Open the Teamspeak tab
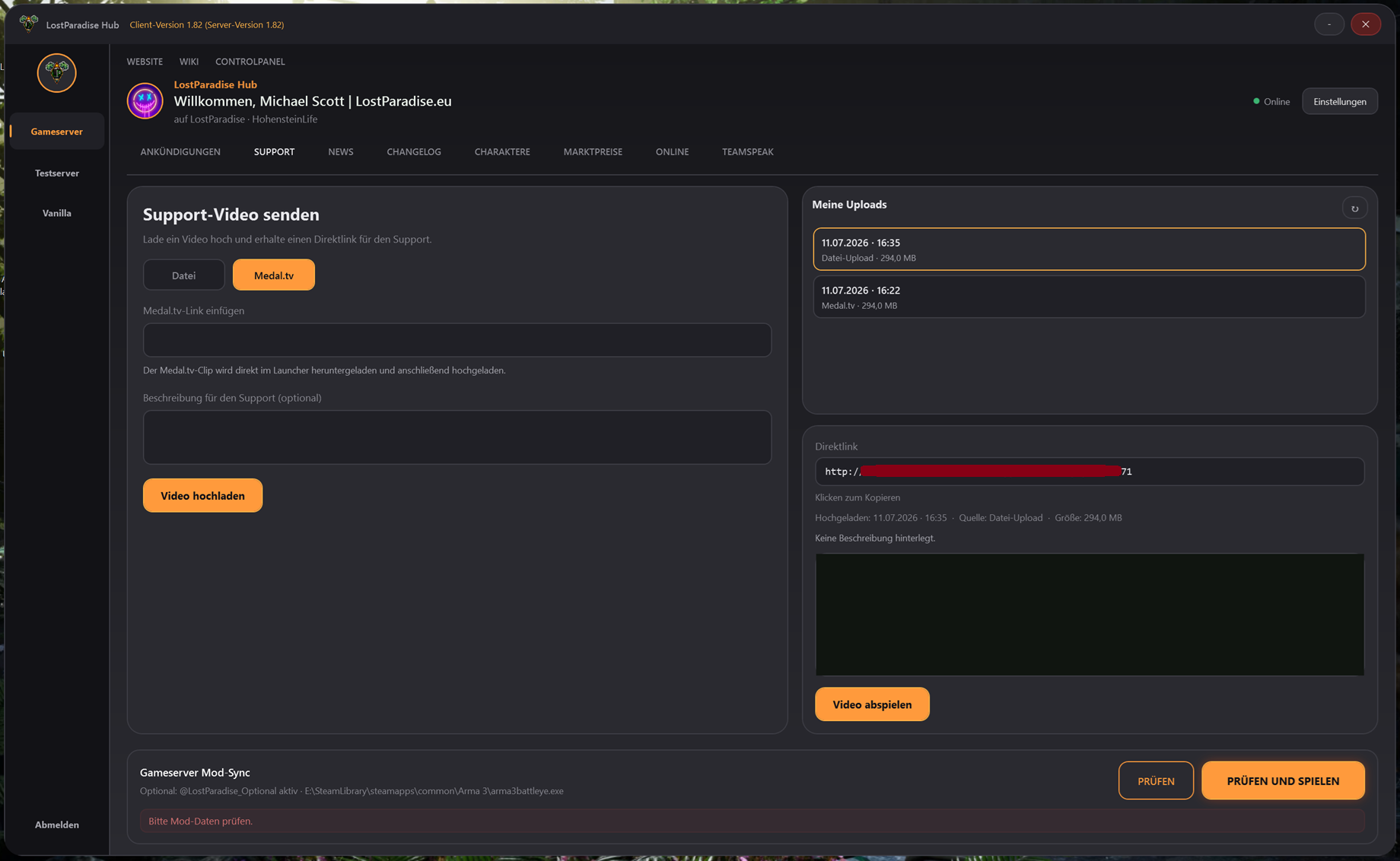1400x861 pixels. (x=747, y=152)
